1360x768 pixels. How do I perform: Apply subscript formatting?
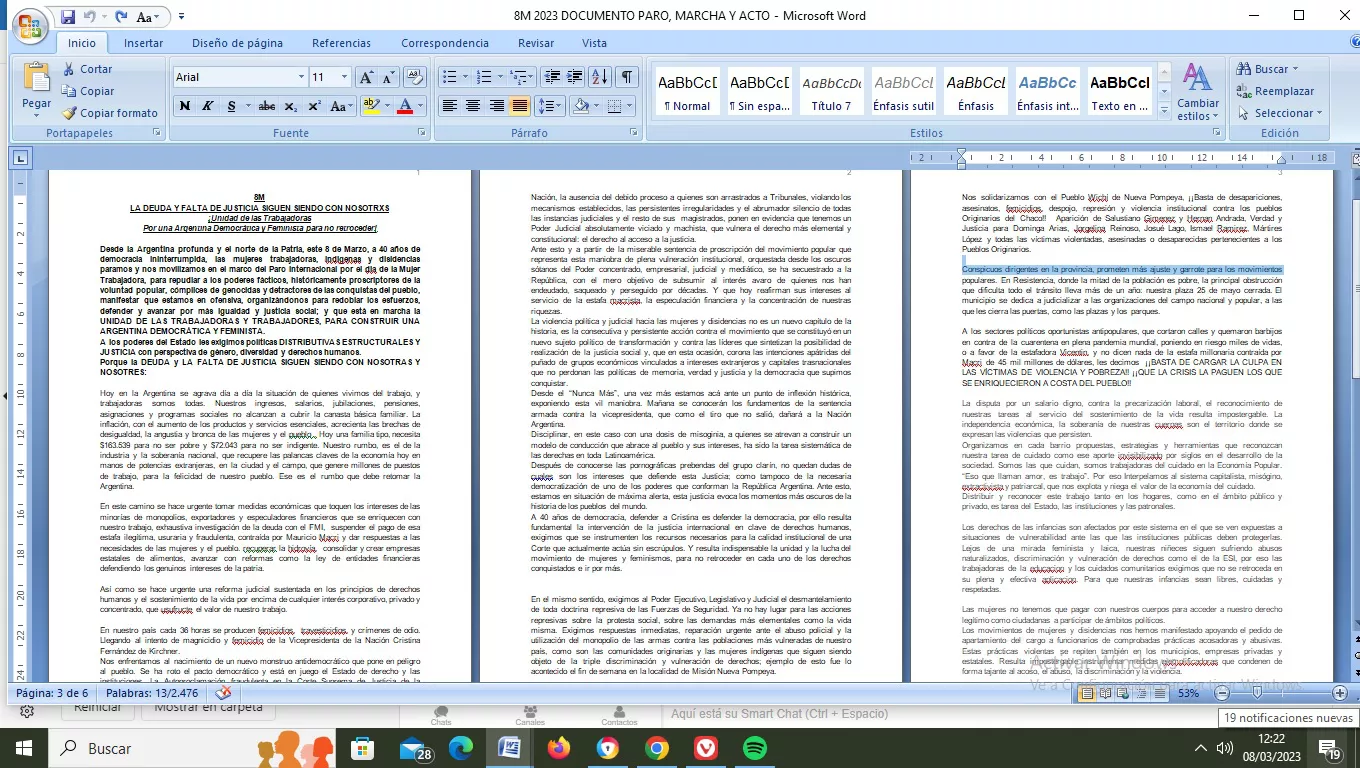tap(291, 106)
